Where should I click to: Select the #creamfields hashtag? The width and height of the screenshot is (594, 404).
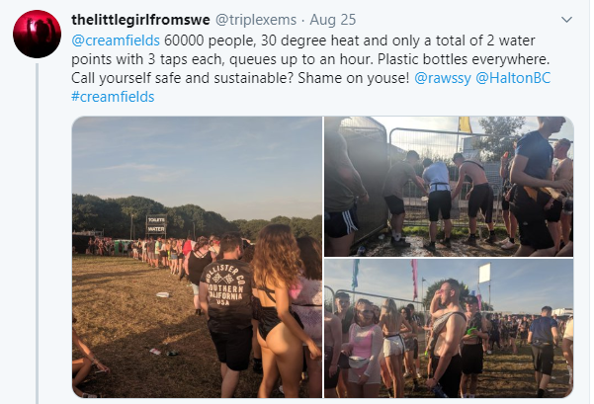click(x=113, y=97)
